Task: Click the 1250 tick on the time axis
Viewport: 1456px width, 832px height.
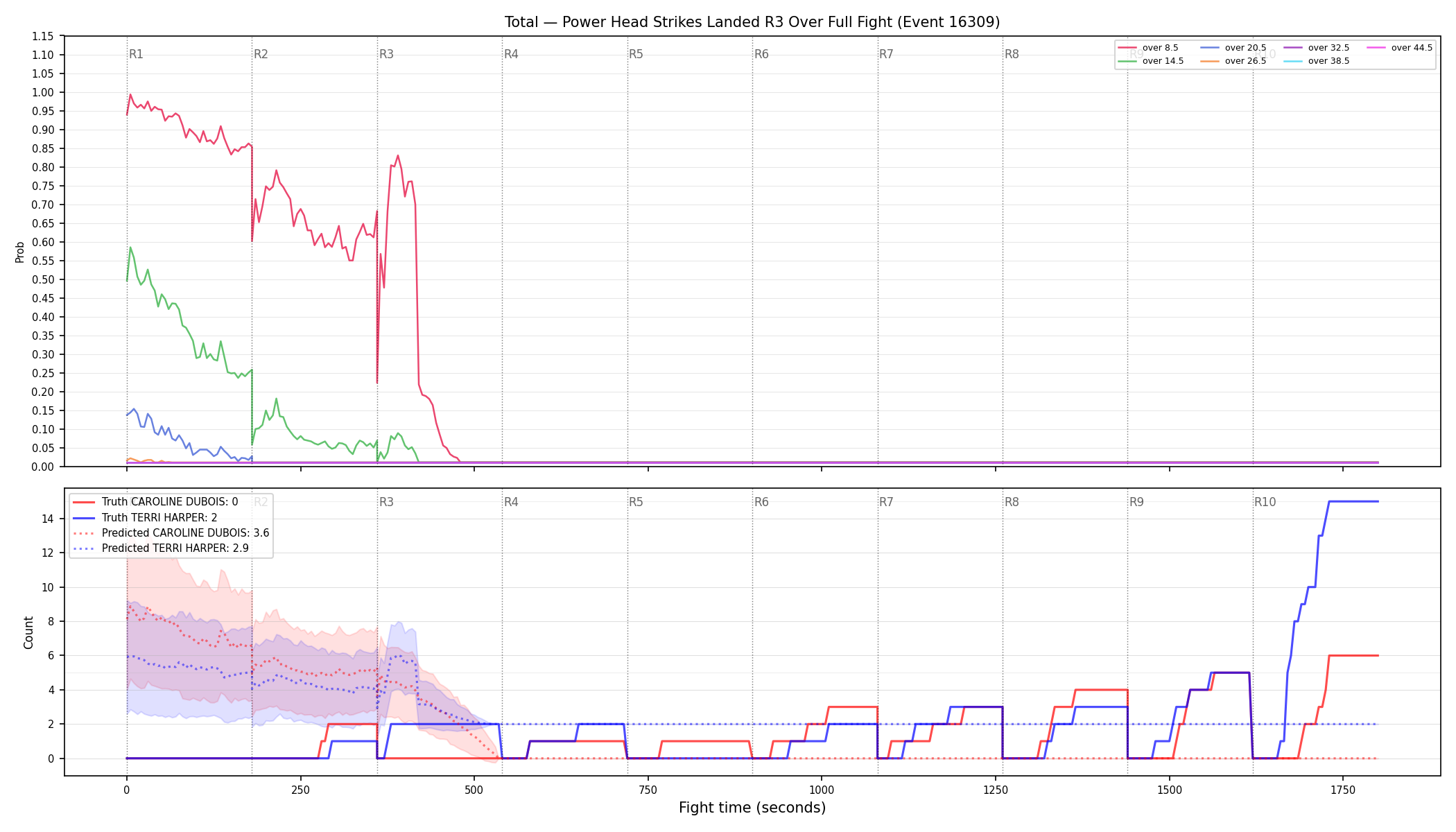Action: click(996, 790)
